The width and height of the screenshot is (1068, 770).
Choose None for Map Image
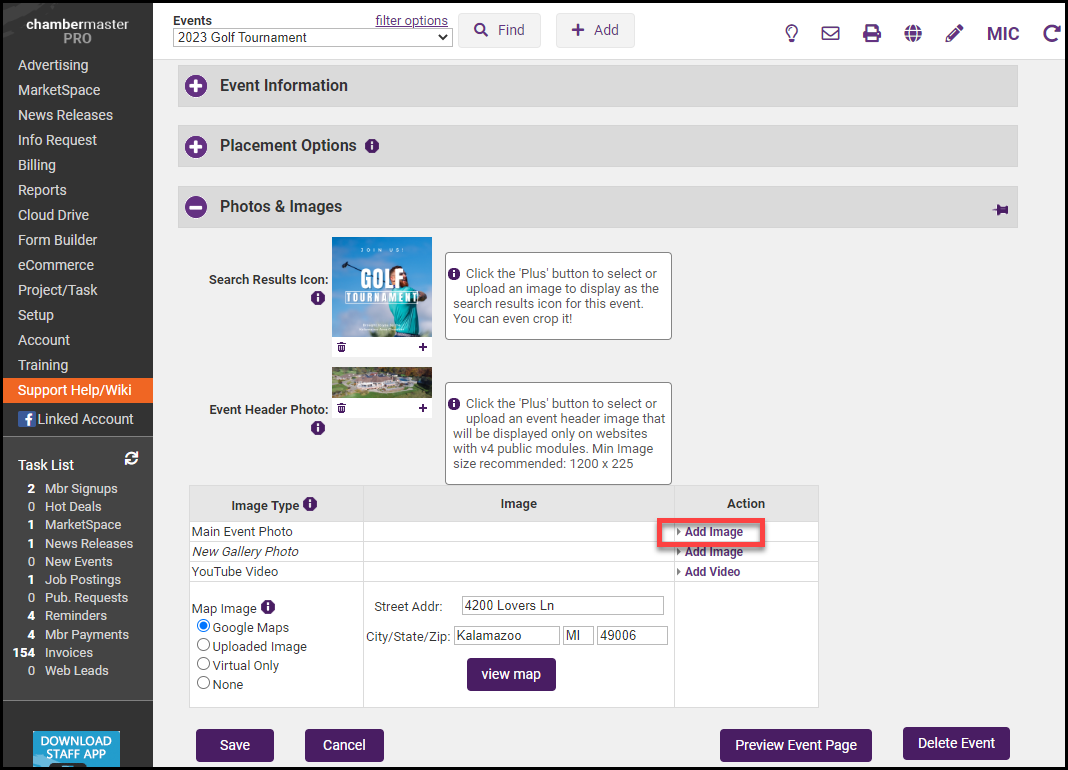204,683
